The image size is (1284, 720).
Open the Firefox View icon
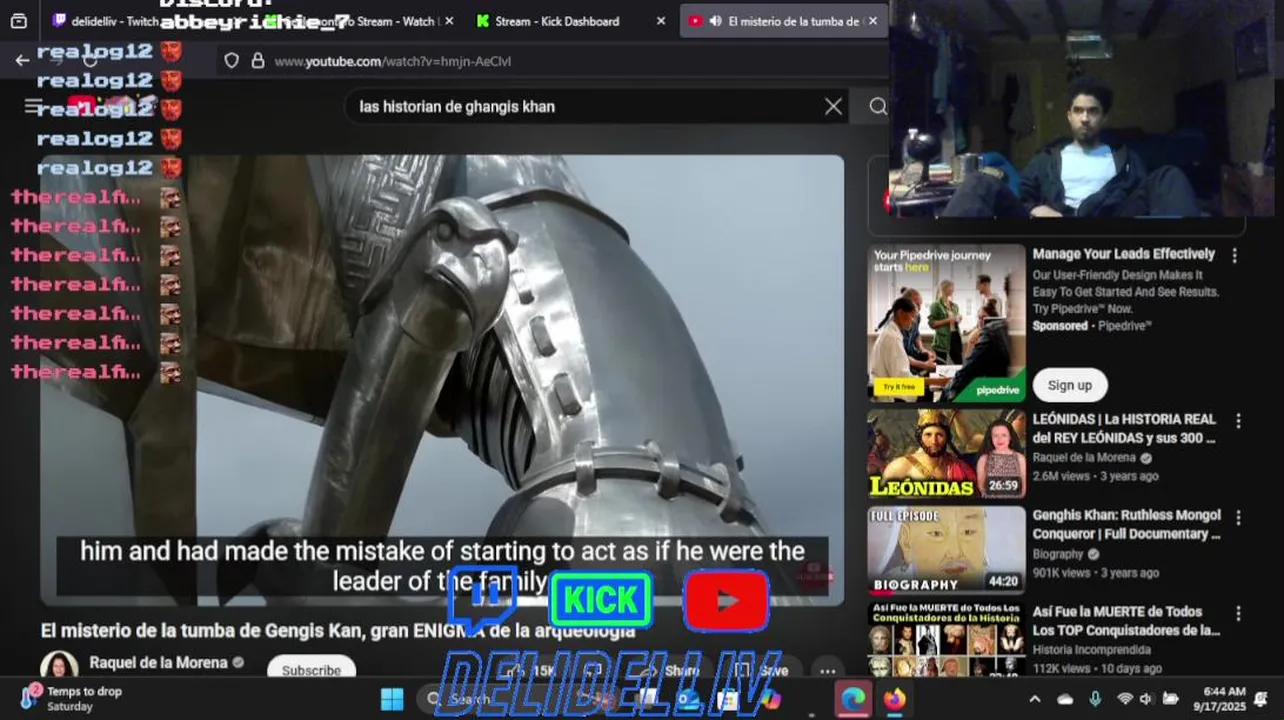click(18, 21)
